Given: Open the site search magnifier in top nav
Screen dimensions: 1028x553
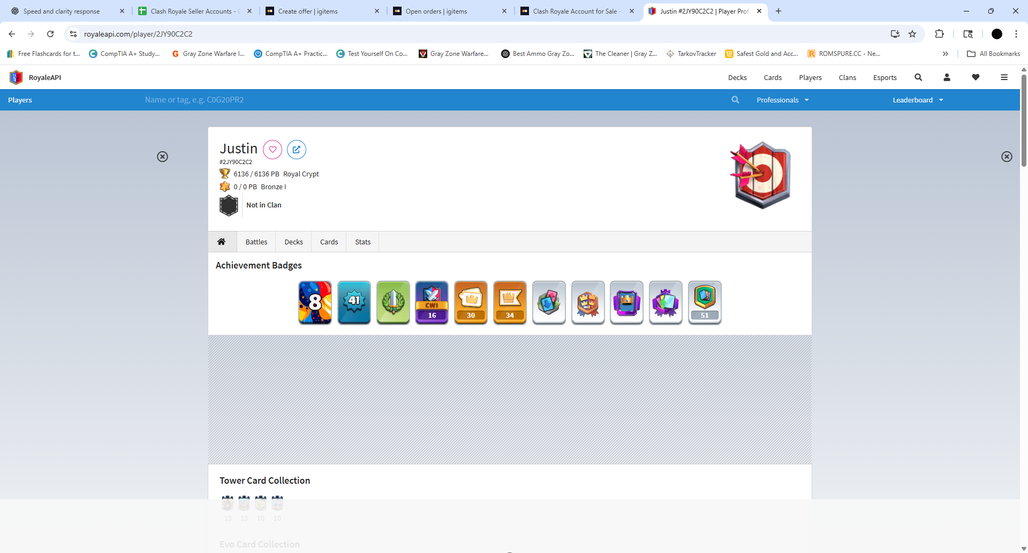Looking at the screenshot, I should click(918, 77).
